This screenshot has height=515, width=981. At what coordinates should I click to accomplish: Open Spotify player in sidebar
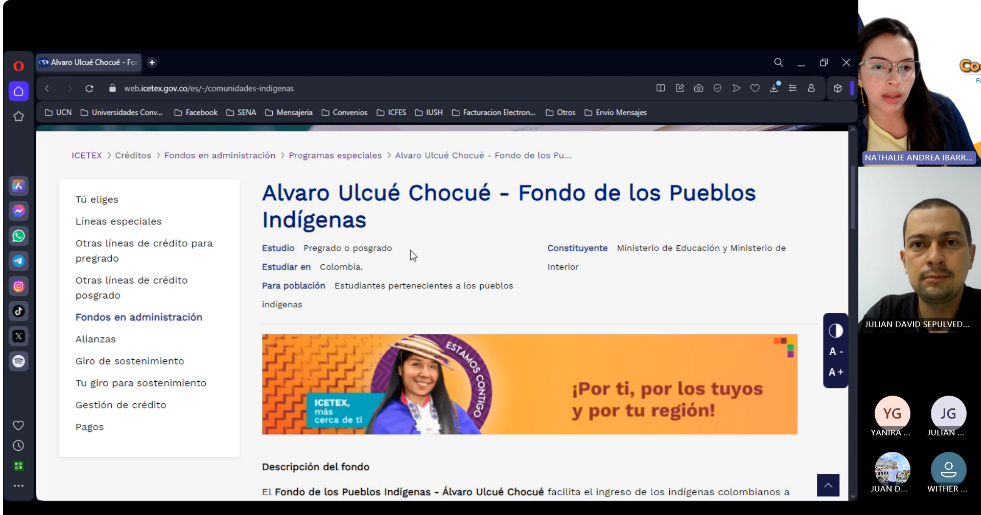coord(19,361)
